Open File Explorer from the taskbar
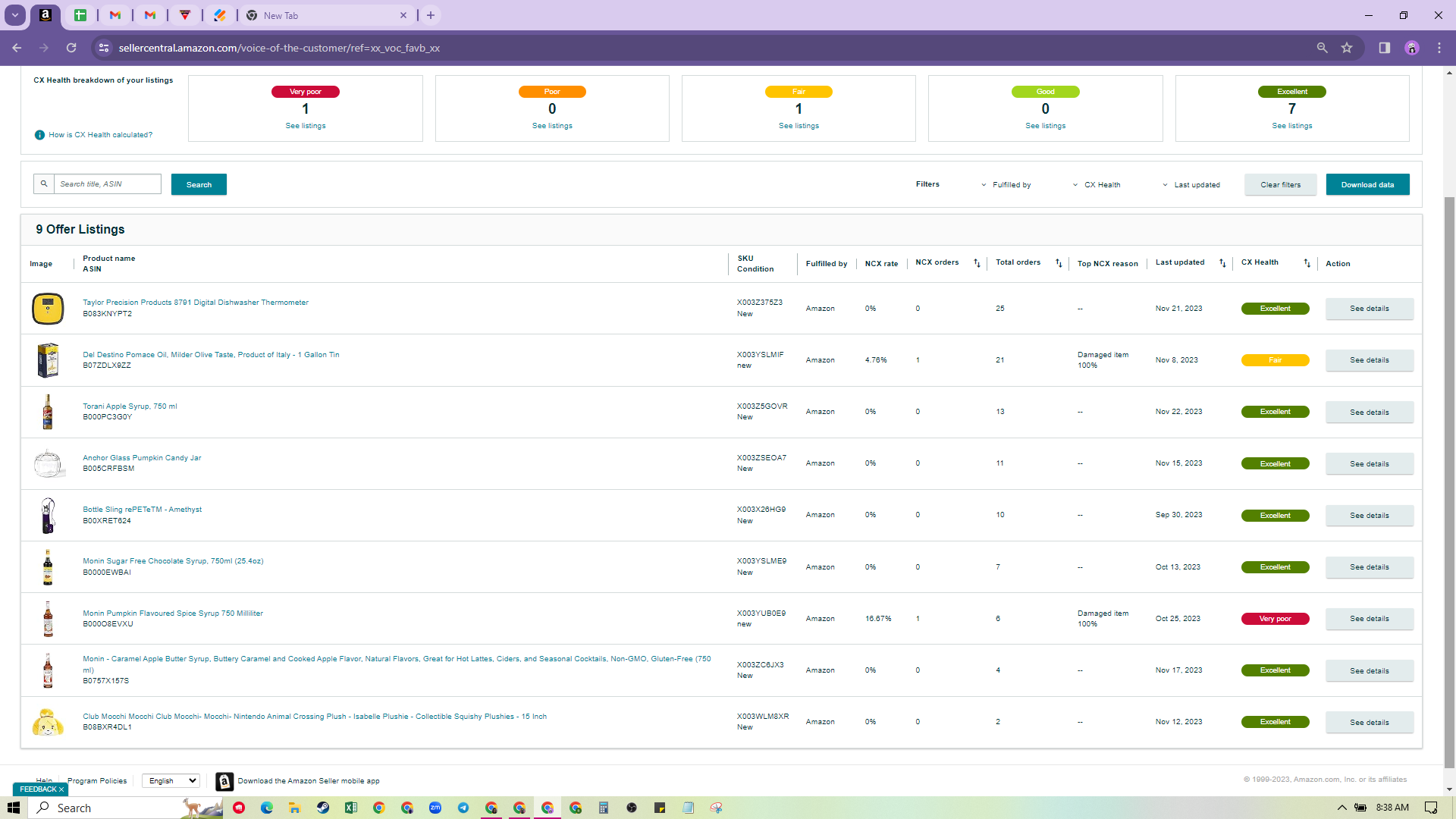 (x=295, y=808)
